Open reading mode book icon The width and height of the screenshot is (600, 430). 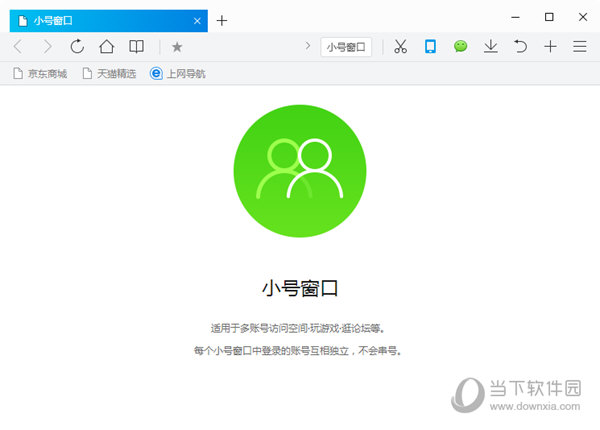(136, 47)
